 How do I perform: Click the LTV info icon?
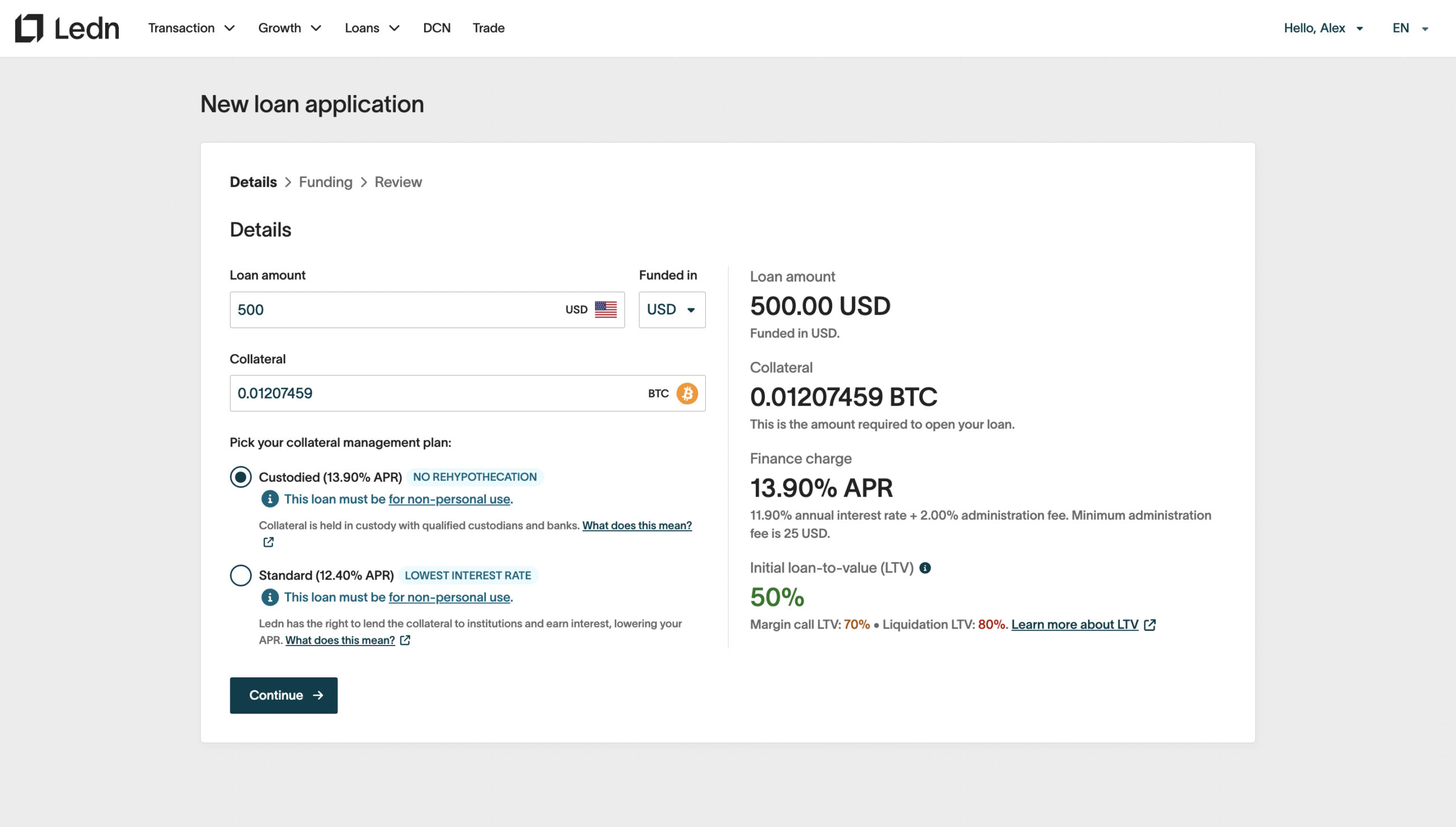click(x=925, y=568)
